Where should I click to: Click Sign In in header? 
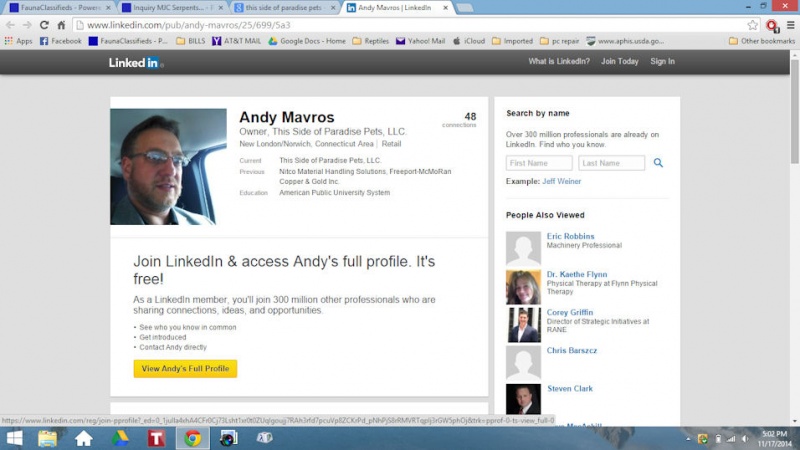pyautogui.click(x=662, y=61)
